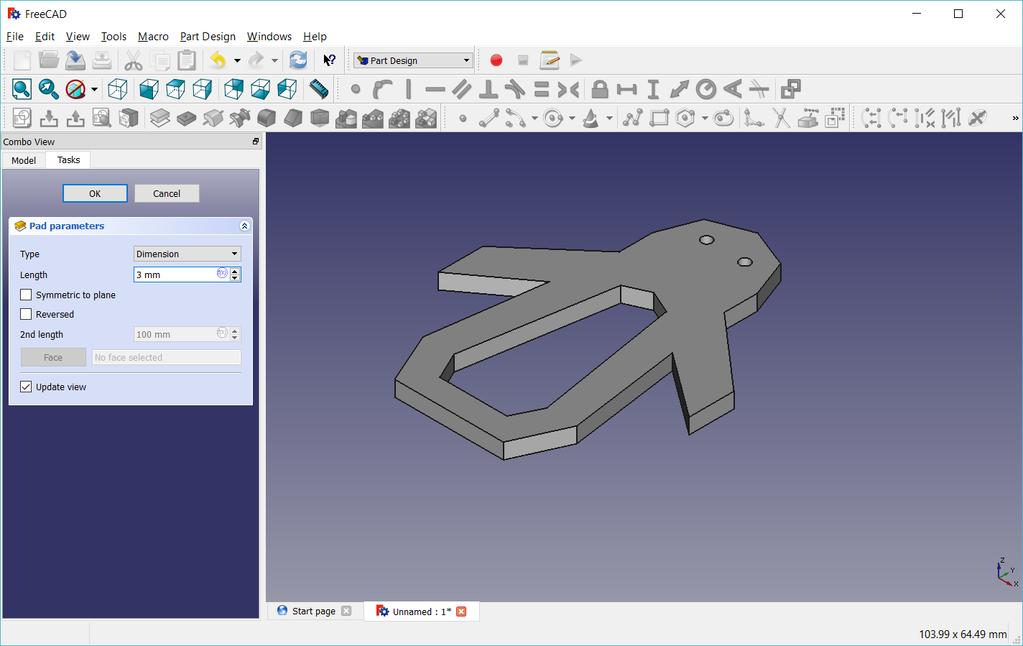Click the viewport dimensions status text
The width and height of the screenshot is (1023, 646).
click(x=962, y=634)
